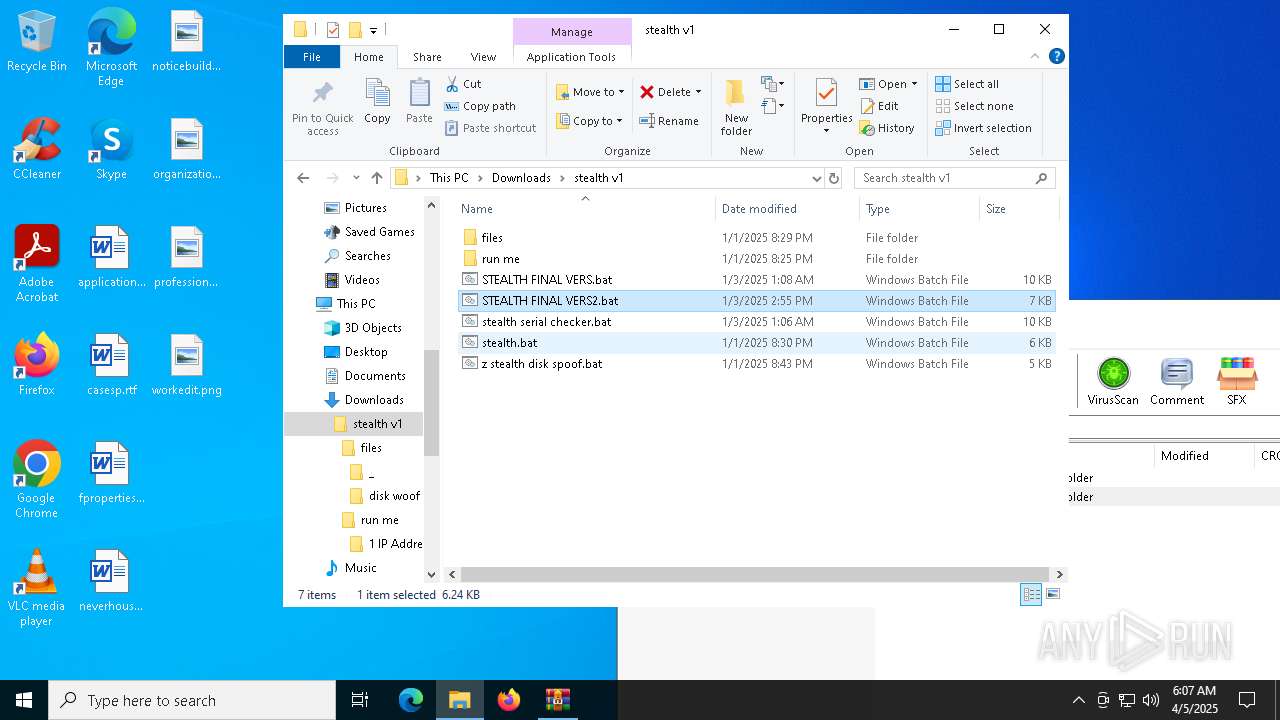Open the Recycle Bin desktop icon
This screenshot has width=1280, height=720.
coord(37,42)
